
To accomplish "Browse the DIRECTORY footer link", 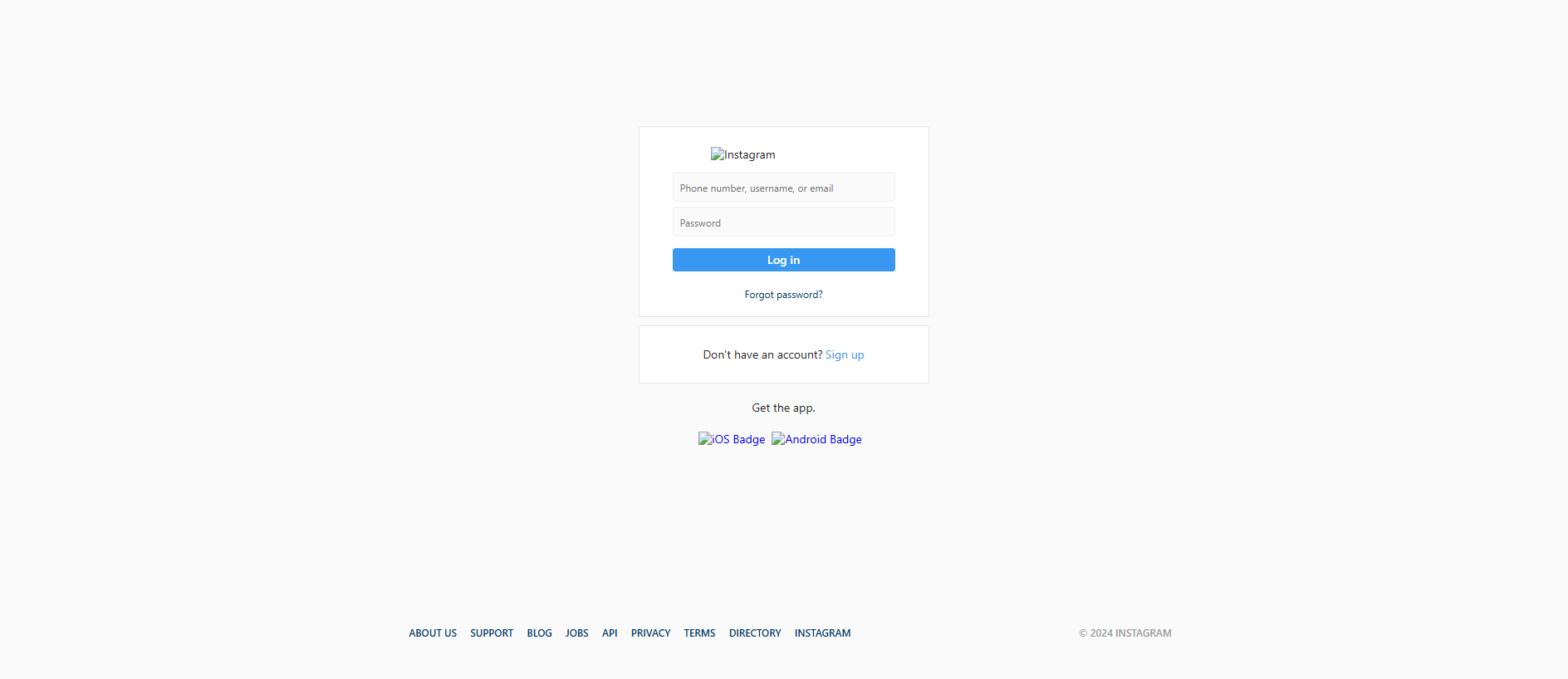I will click(755, 633).
